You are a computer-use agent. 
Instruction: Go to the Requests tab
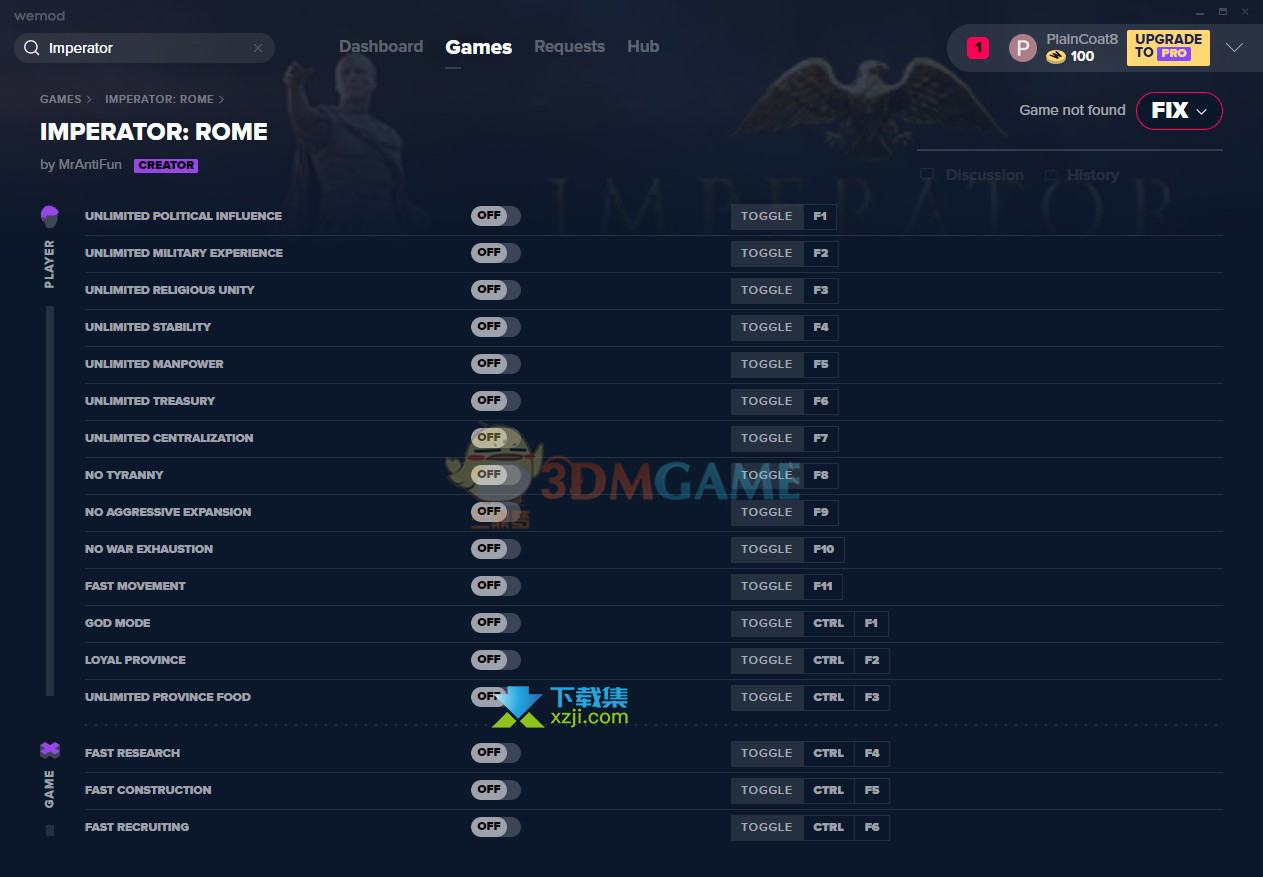click(x=569, y=47)
